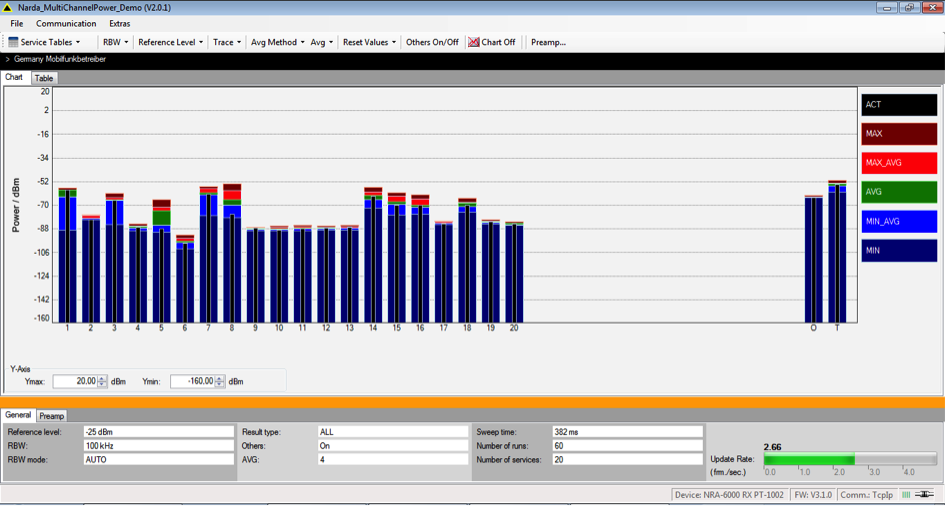Click the AVG value 4 field

(x=393, y=459)
